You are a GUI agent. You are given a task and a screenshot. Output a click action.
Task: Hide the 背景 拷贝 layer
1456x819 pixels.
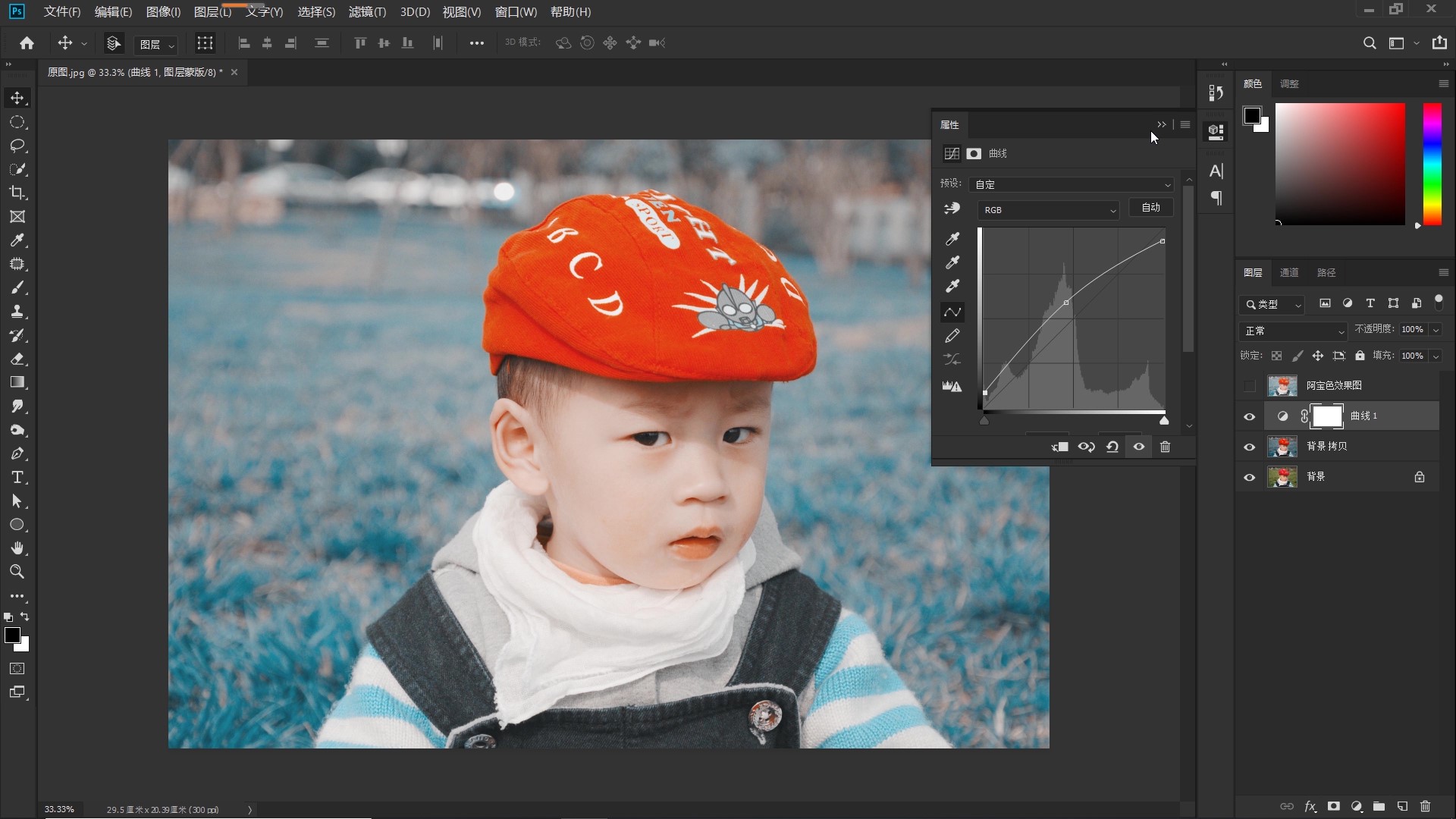coord(1250,447)
